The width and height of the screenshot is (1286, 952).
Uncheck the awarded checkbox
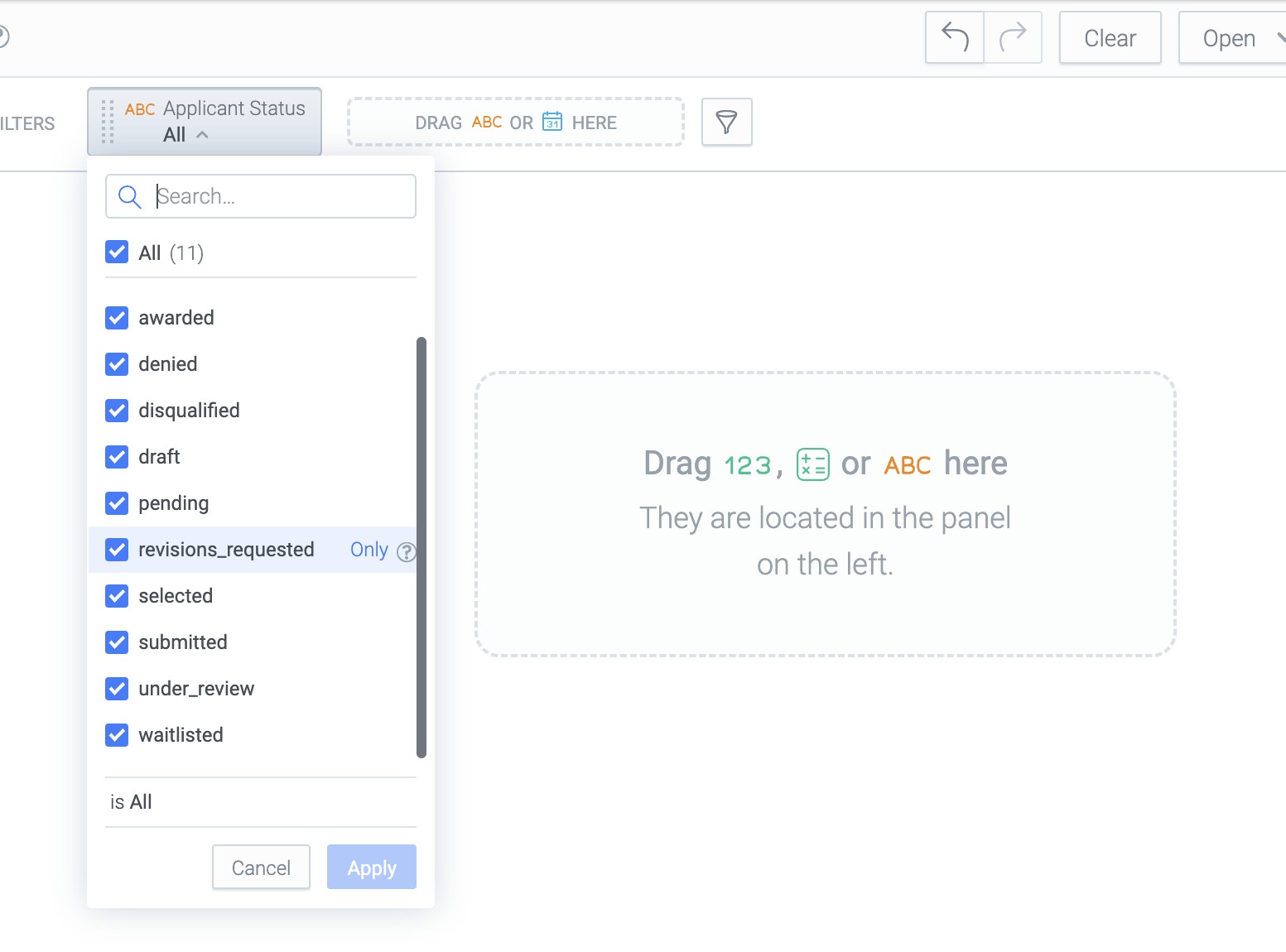(117, 318)
